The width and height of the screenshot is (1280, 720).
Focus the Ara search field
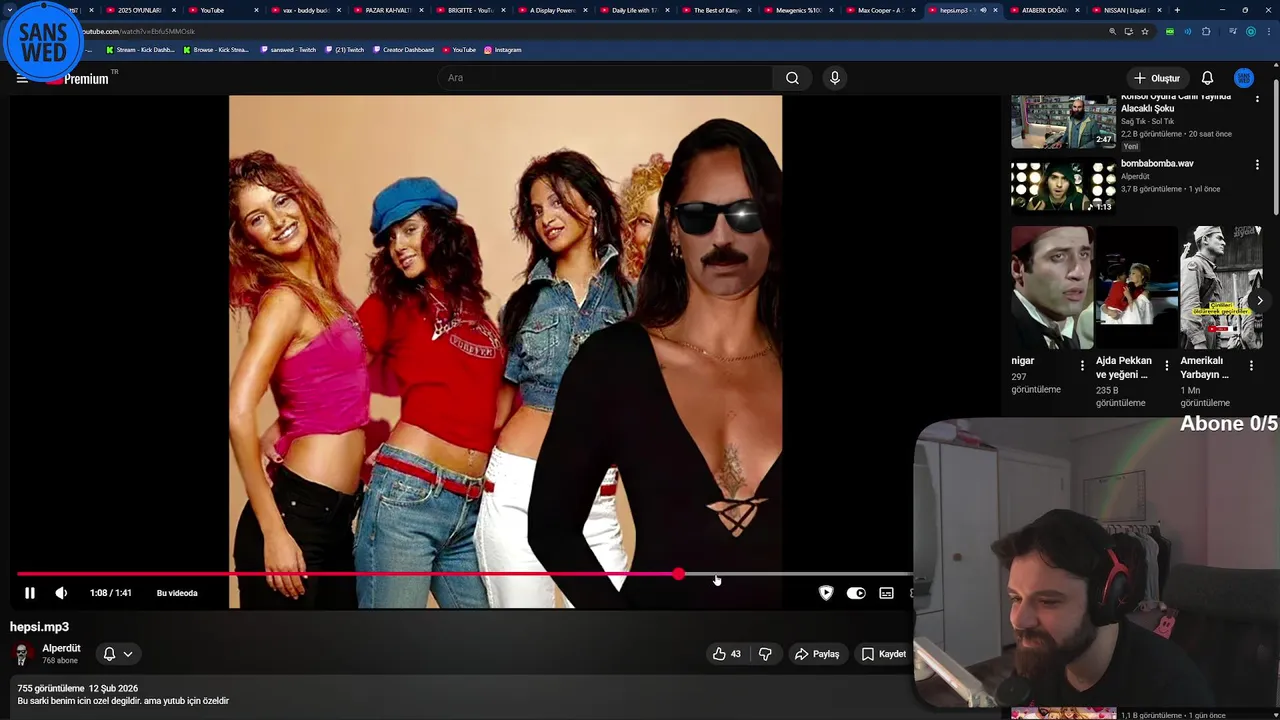click(x=605, y=78)
